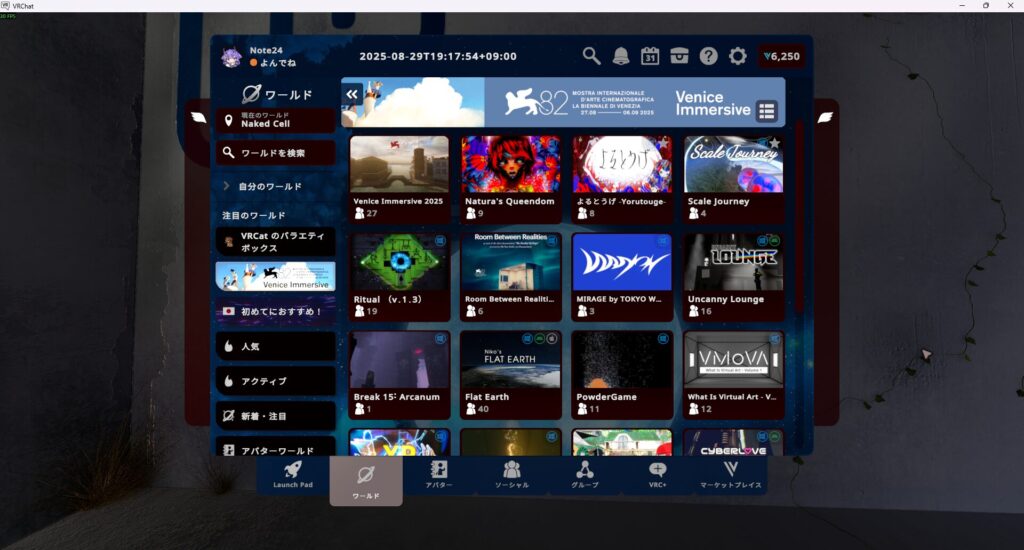Open the events calendar icon
The image size is (1024, 550).
coord(650,56)
